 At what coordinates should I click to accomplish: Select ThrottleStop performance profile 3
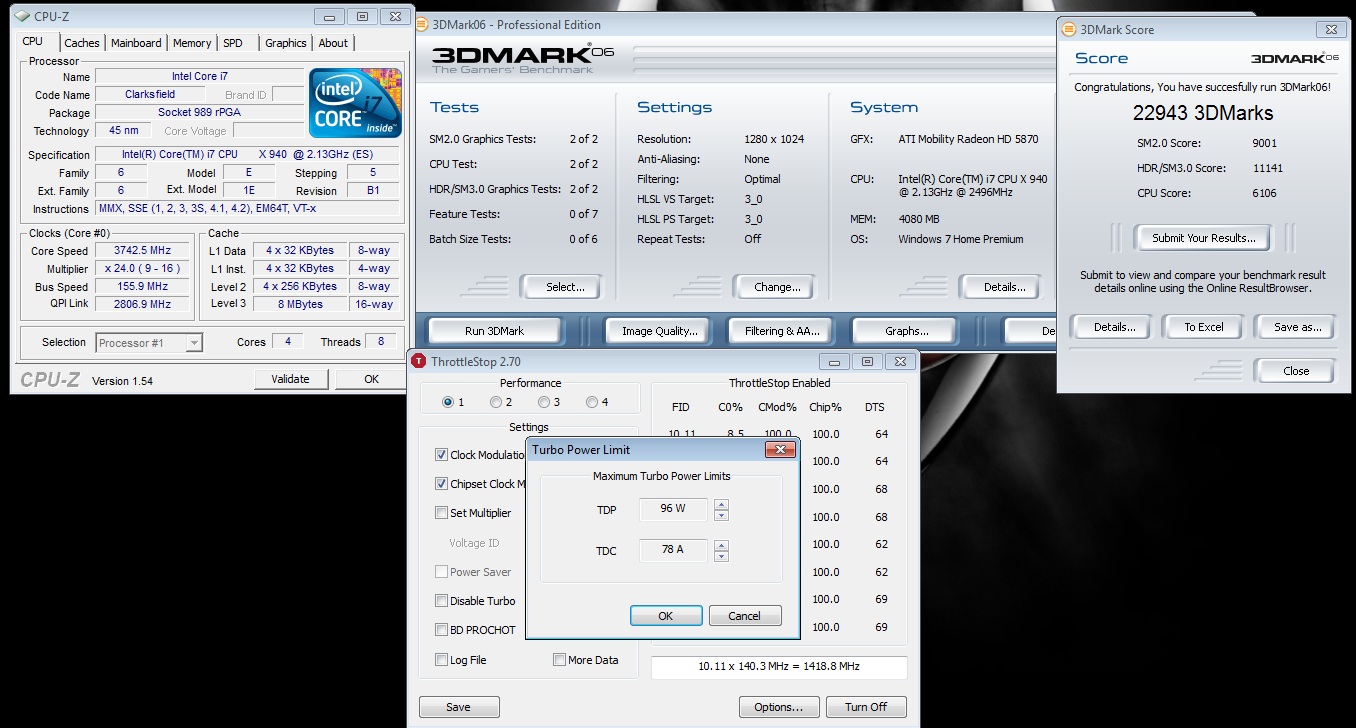(x=544, y=402)
